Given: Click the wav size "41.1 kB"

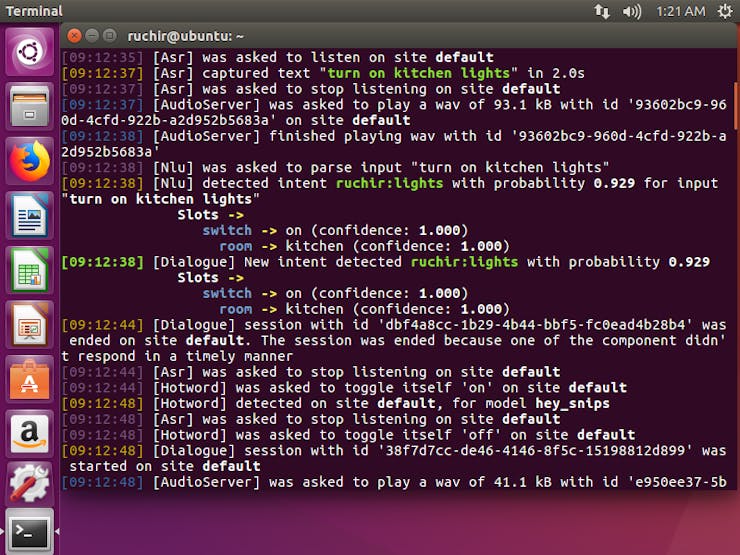Looking at the screenshot, I should 523,482.
